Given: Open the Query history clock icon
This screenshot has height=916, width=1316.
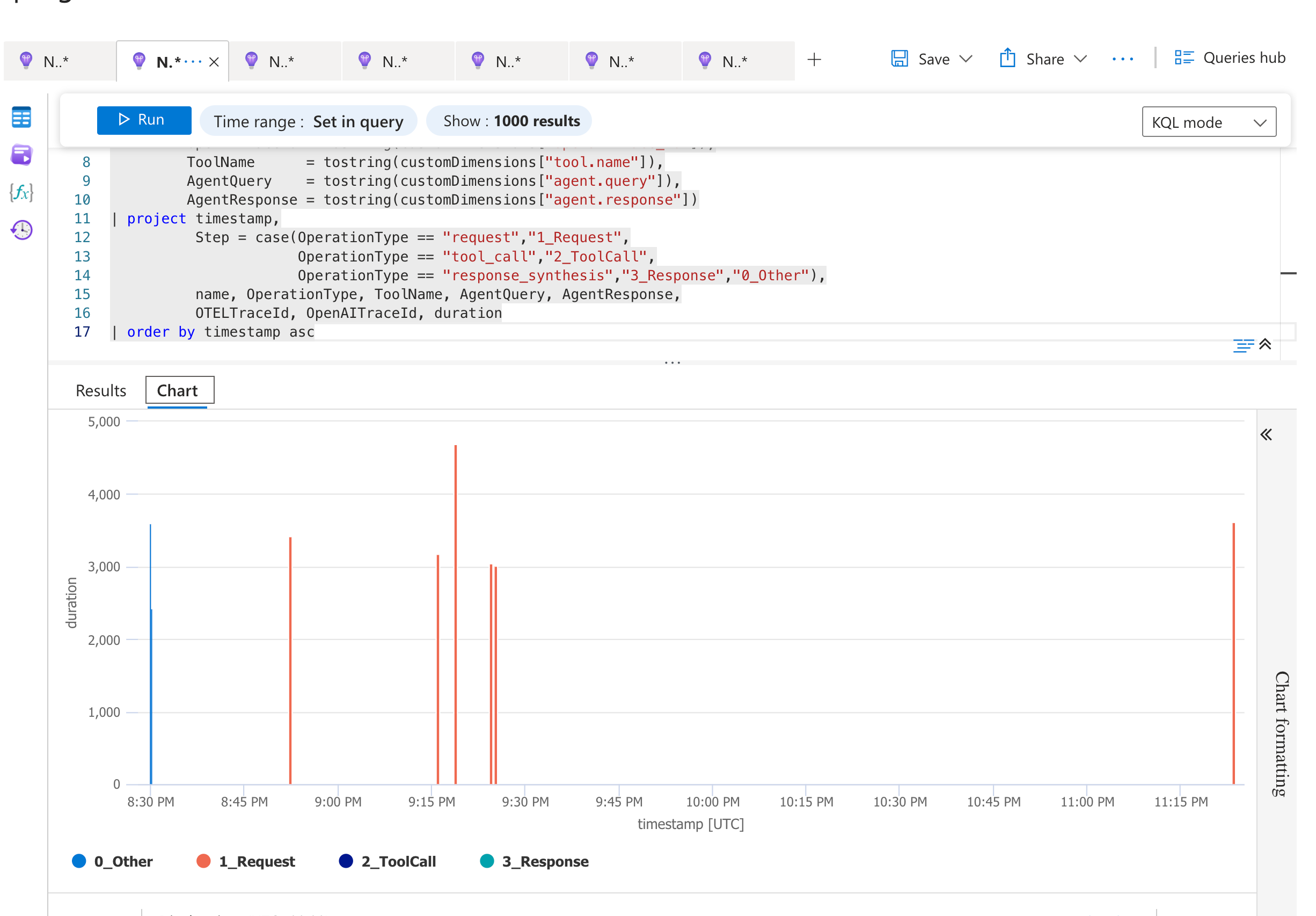Looking at the screenshot, I should point(21,230).
